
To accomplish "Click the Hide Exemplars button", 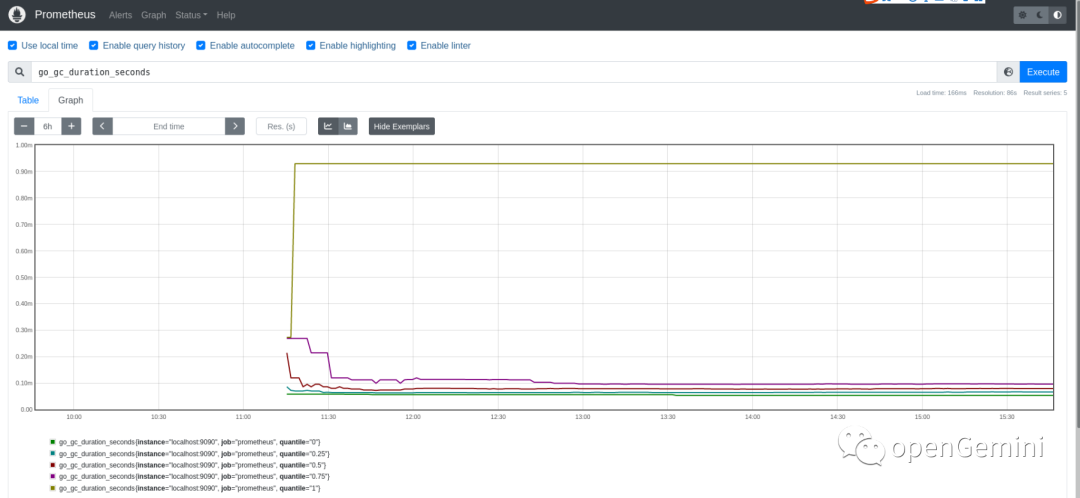I will tap(402, 126).
